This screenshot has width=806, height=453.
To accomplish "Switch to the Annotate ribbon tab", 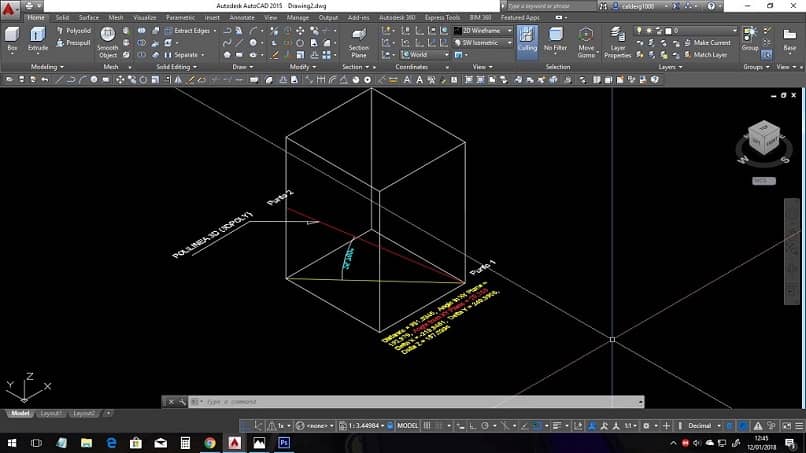I will tap(242, 17).
